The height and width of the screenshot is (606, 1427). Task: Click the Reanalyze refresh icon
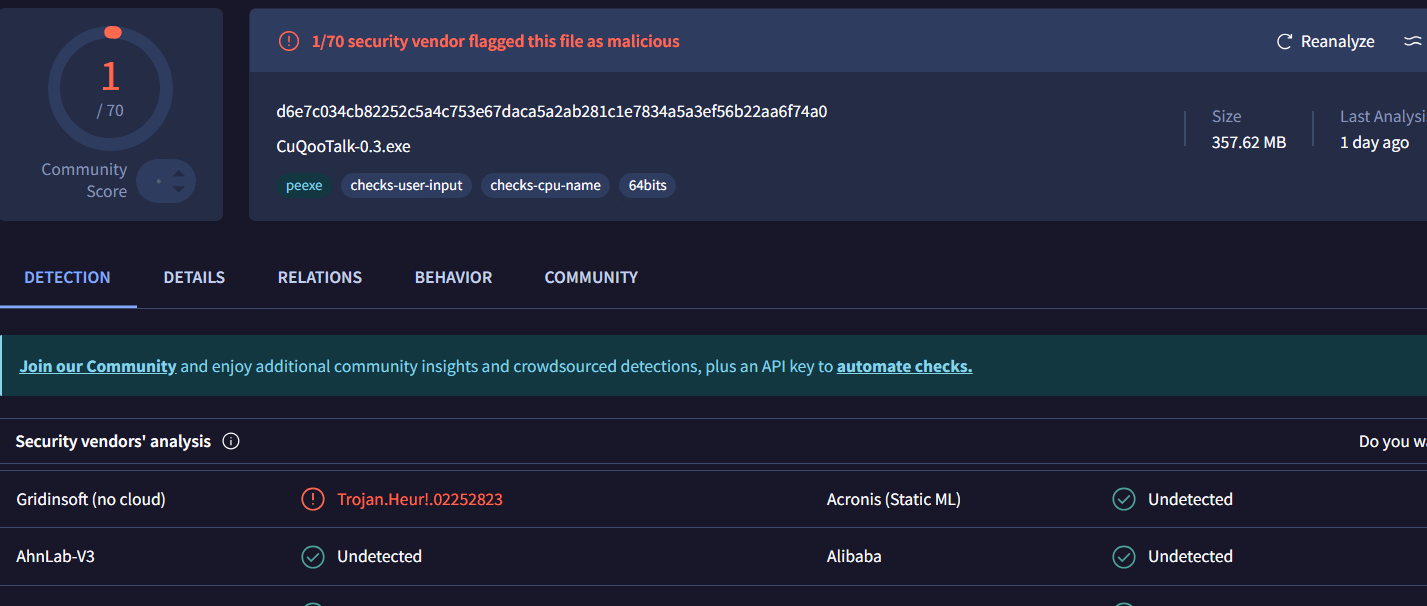click(x=1285, y=42)
